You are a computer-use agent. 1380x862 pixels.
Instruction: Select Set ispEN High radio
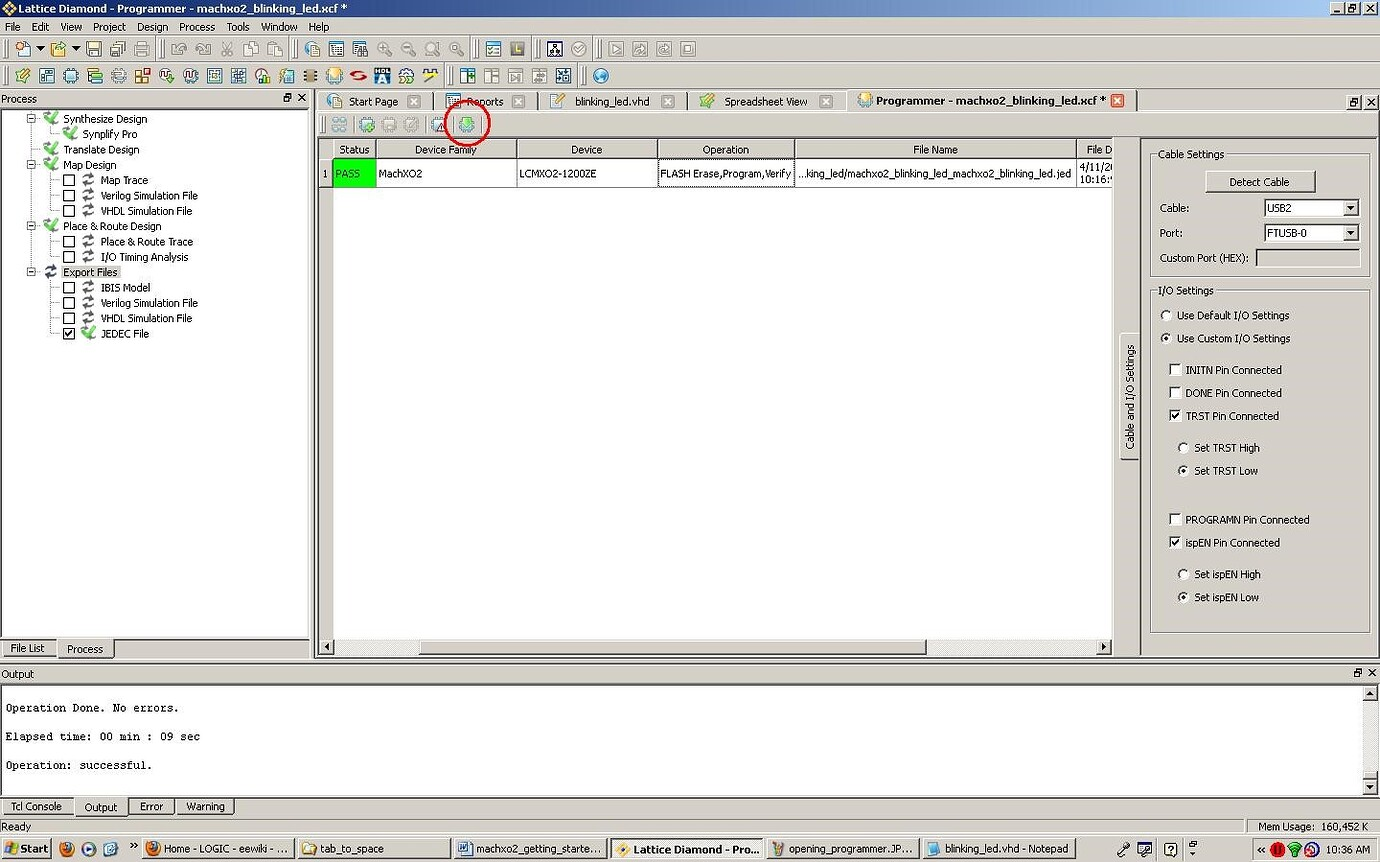pyautogui.click(x=1183, y=575)
